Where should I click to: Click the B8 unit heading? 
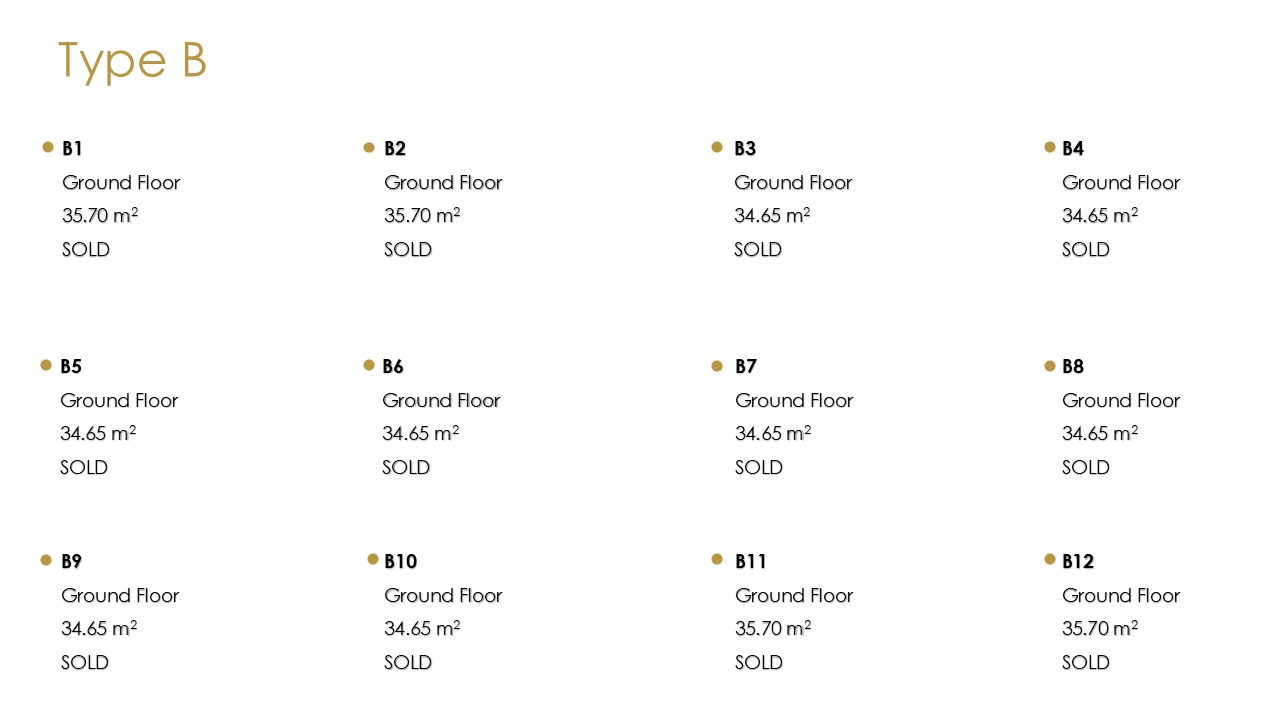(x=1073, y=367)
